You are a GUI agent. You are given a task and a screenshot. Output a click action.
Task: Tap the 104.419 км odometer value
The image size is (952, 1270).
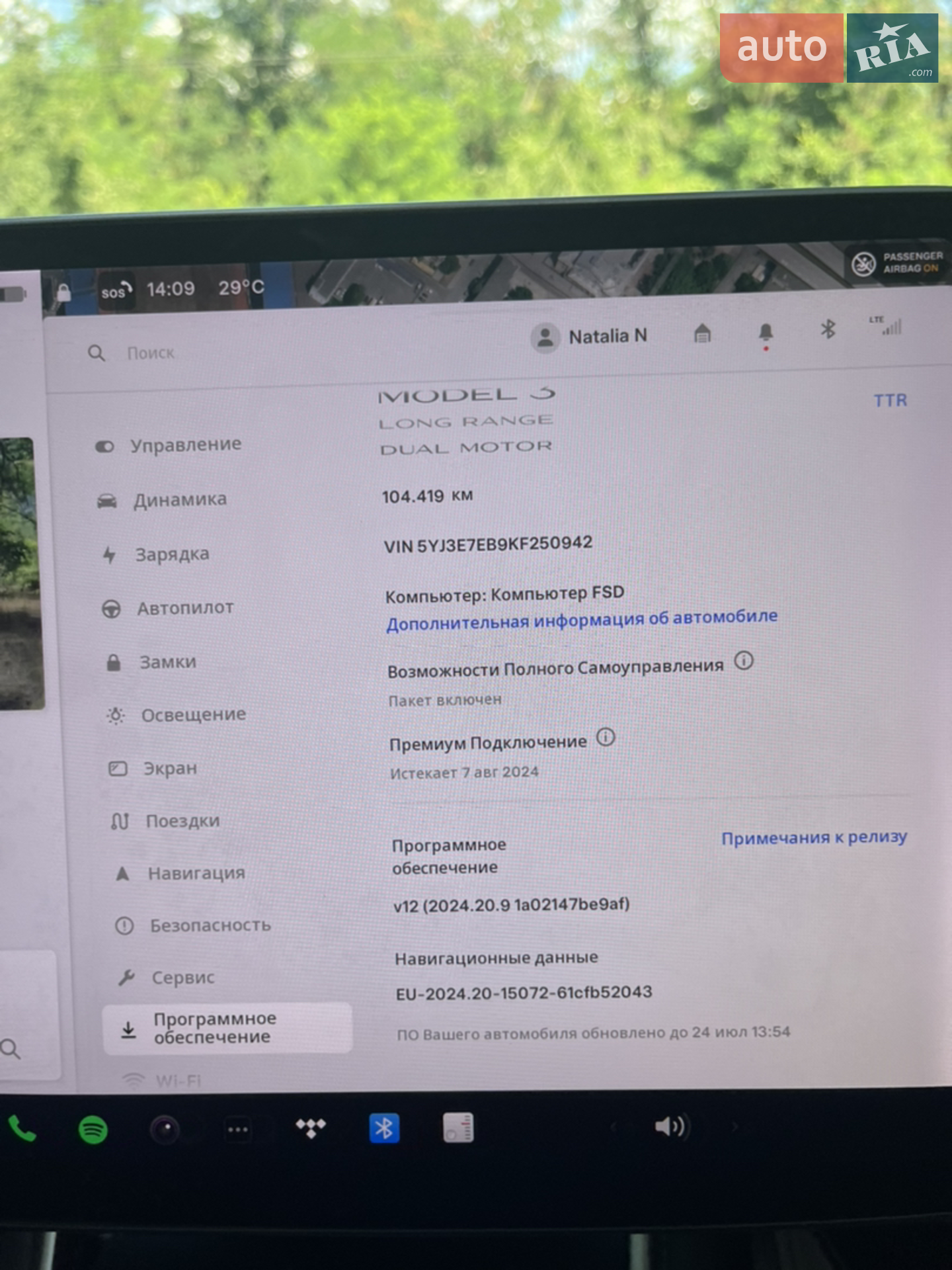pyautogui.click(x=427, y=496)
